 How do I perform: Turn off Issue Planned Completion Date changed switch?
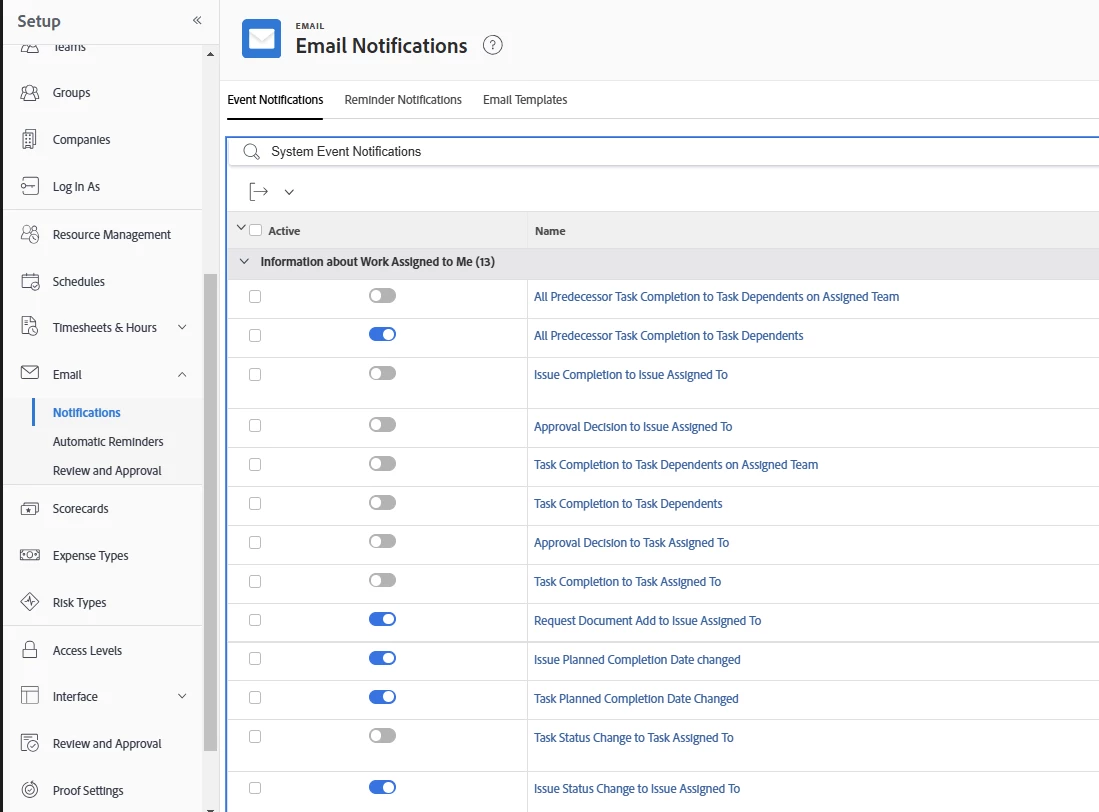[382, 658]
